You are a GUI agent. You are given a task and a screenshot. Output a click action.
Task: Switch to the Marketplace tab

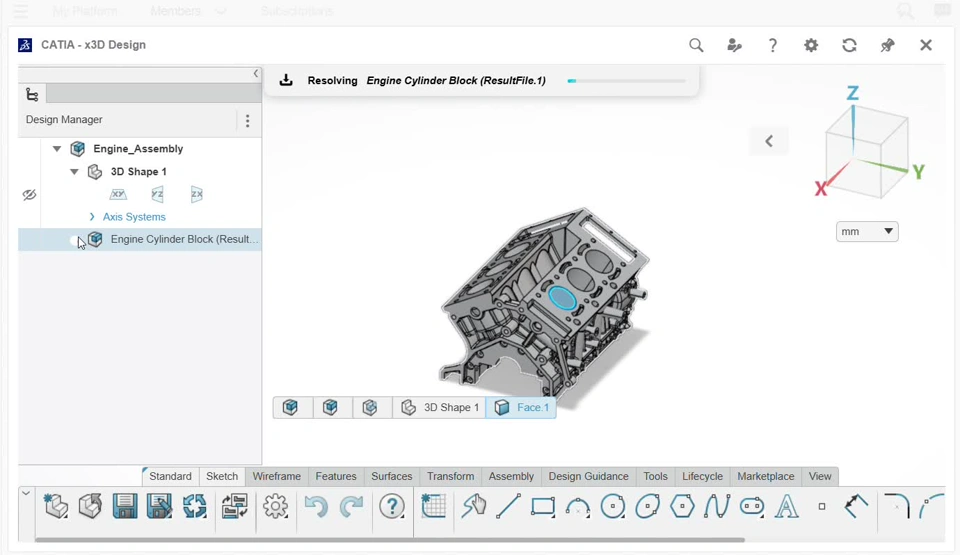coord(765,476)
